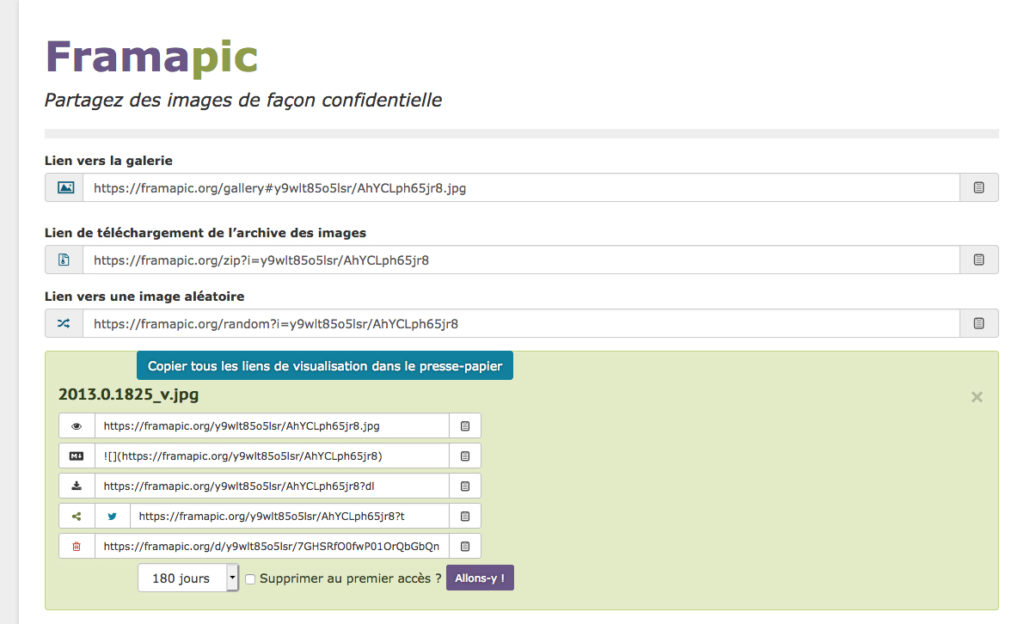Click the 'Allons-y !' button
The image size is (1024, 624).
480,578
